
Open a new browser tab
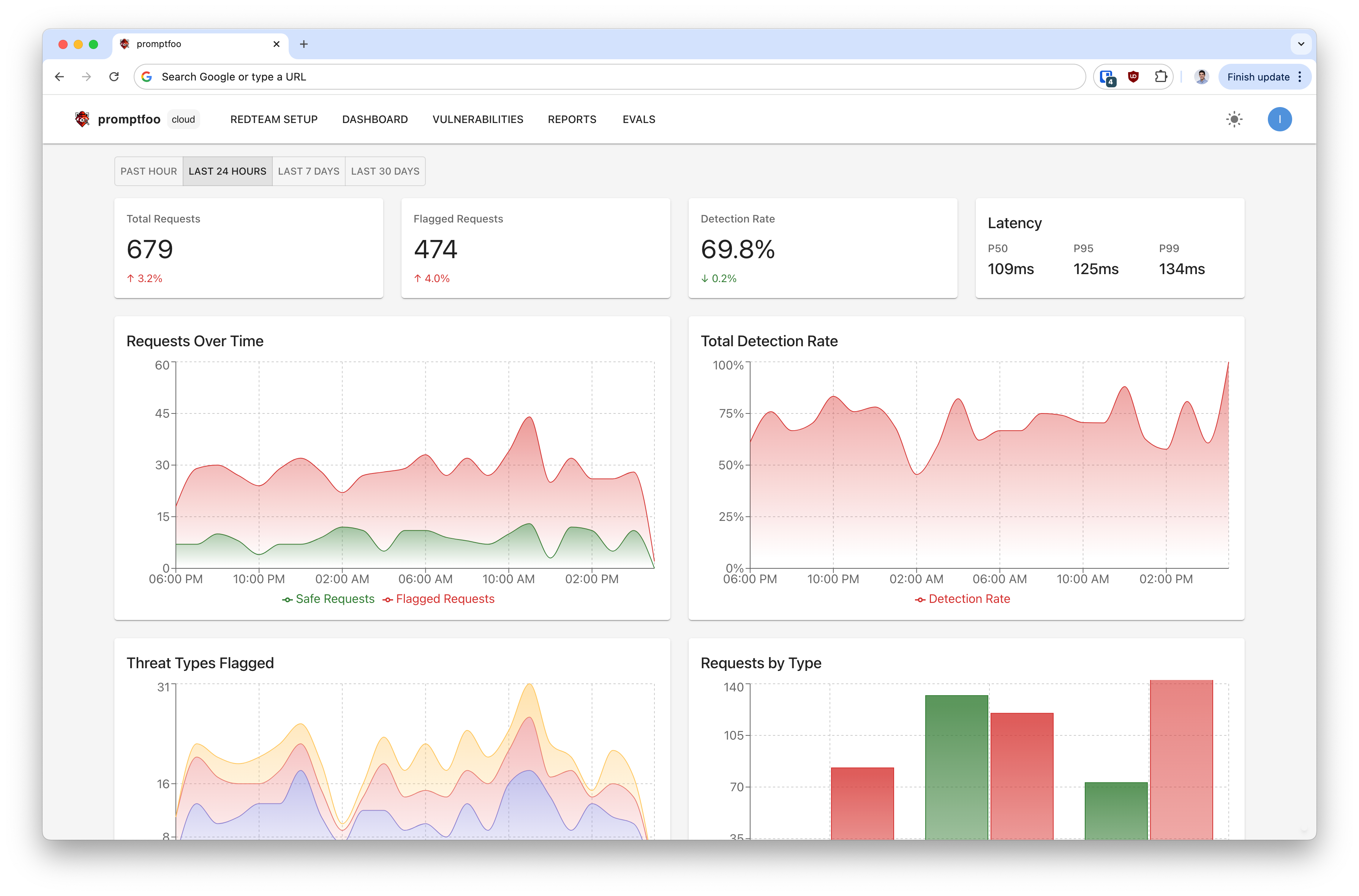point(303,44)
